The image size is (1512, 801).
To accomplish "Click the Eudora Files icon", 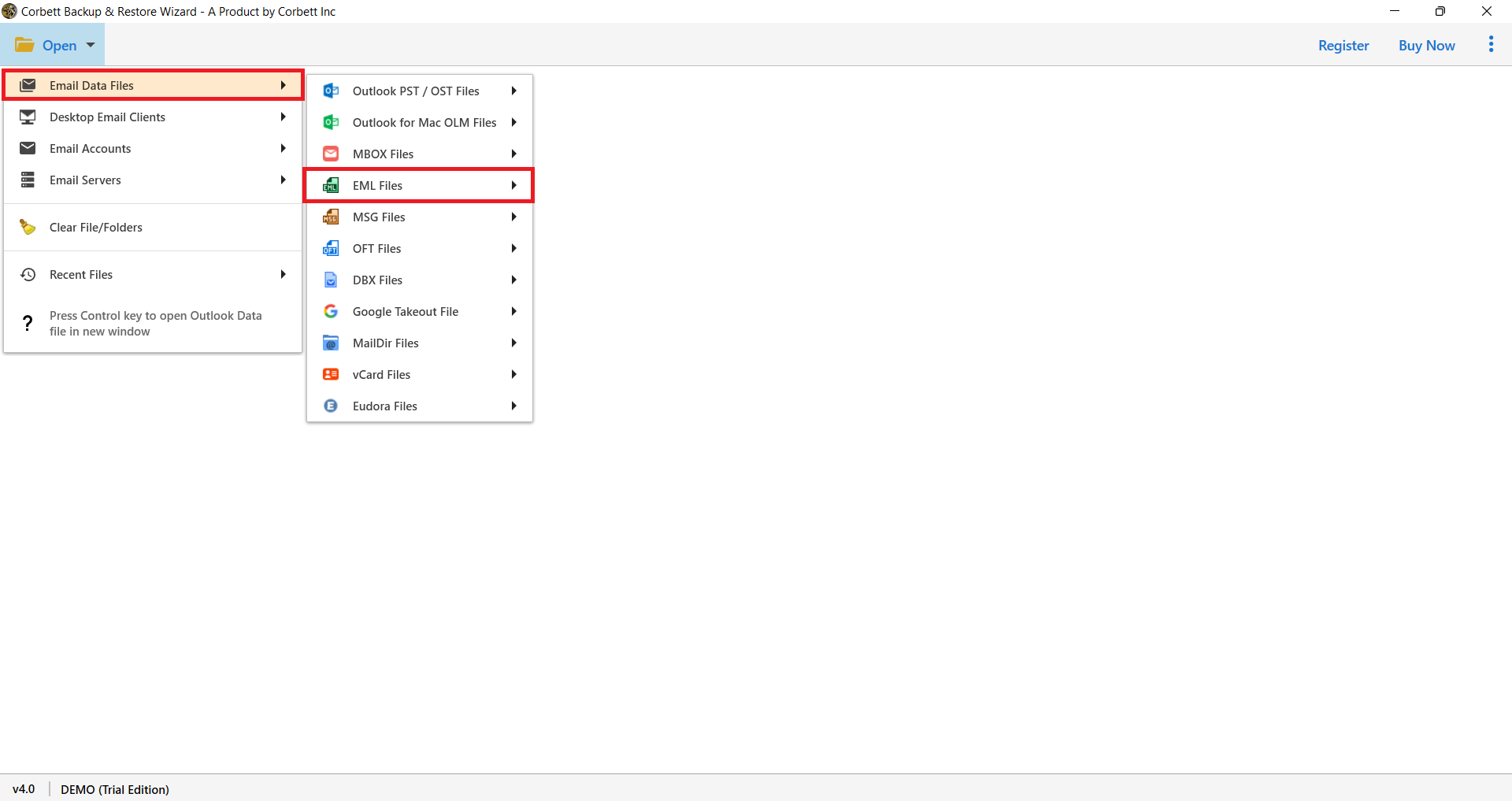I will [x=331, y=406].
